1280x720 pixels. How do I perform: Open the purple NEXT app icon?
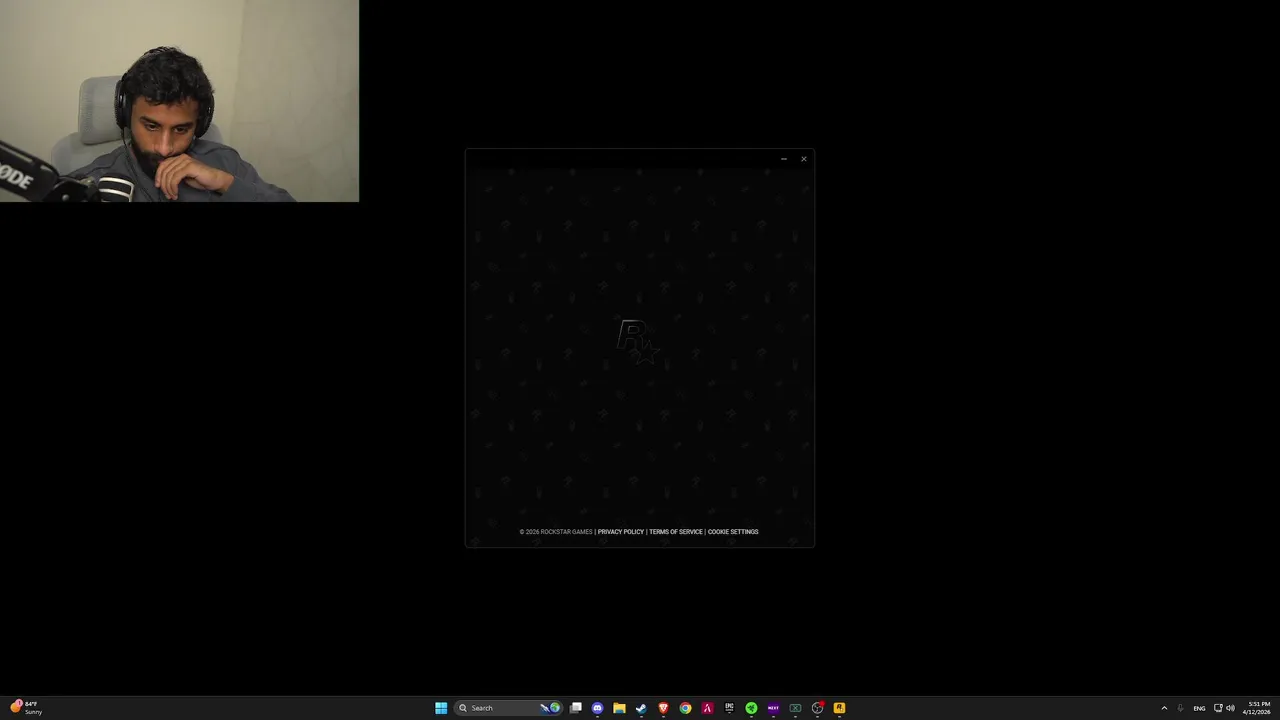pos(773,708)
